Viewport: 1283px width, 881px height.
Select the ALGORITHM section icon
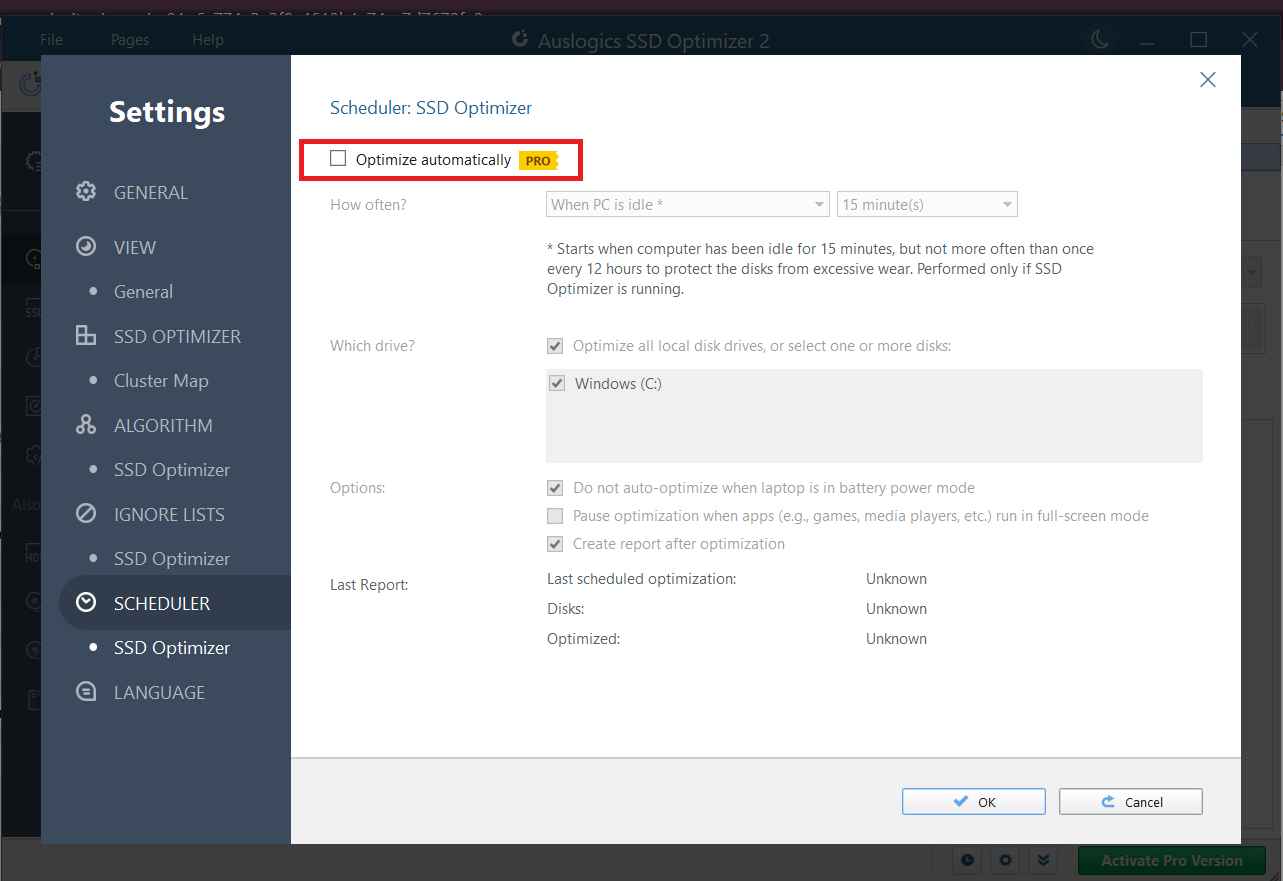[x=86, y=424]
